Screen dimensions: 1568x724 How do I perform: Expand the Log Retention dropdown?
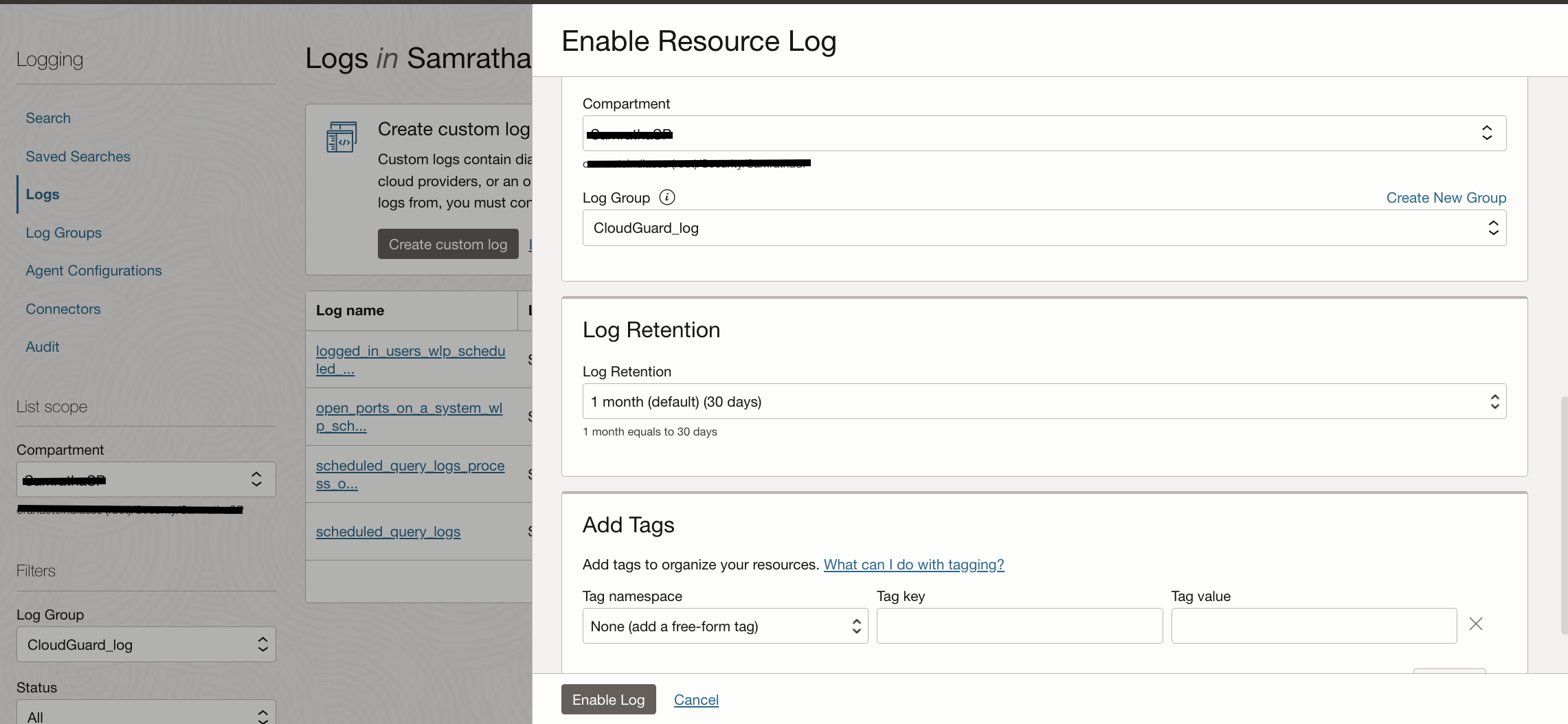pos(1044,402)
